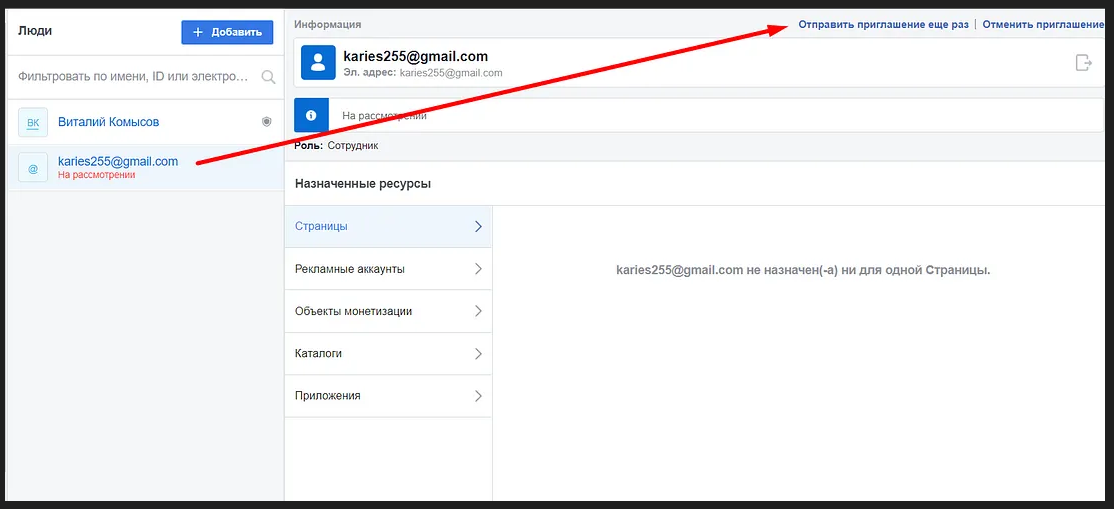
Task: Expand the Каталоги chevron arrow
Action: click(478, 354)
